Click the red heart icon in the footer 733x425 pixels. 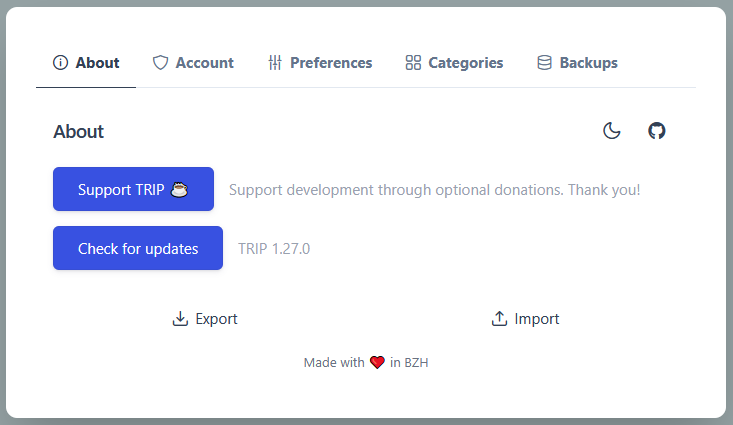377,363
